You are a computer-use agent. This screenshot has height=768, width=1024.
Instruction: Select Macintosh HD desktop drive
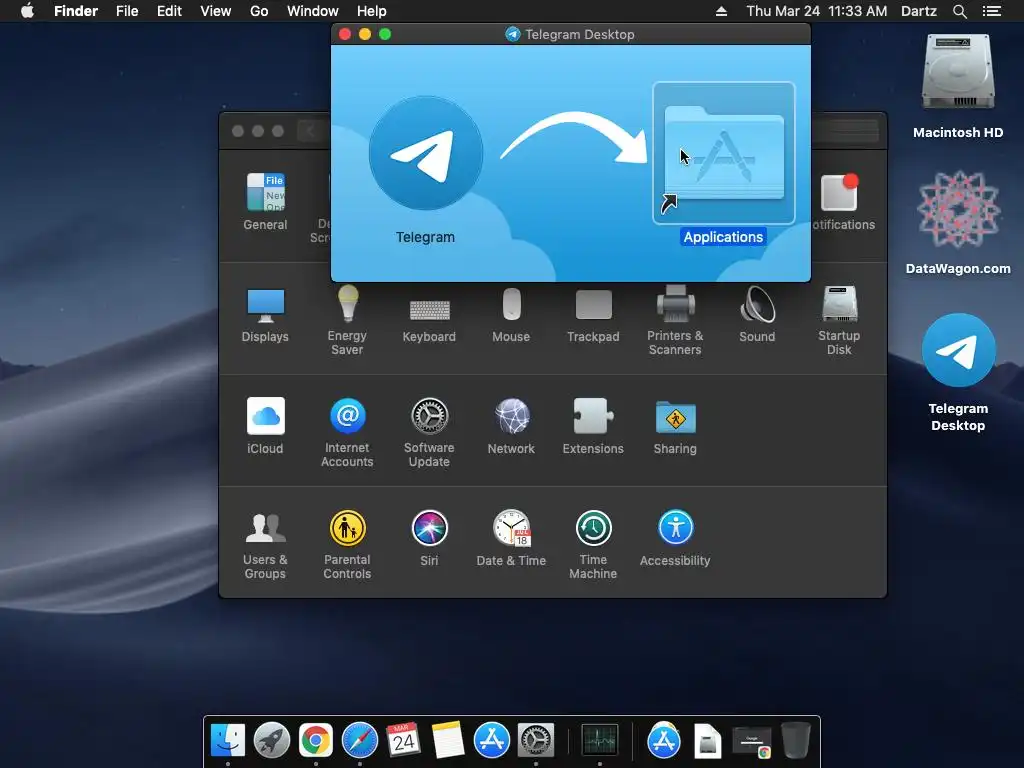coord(958,86)
